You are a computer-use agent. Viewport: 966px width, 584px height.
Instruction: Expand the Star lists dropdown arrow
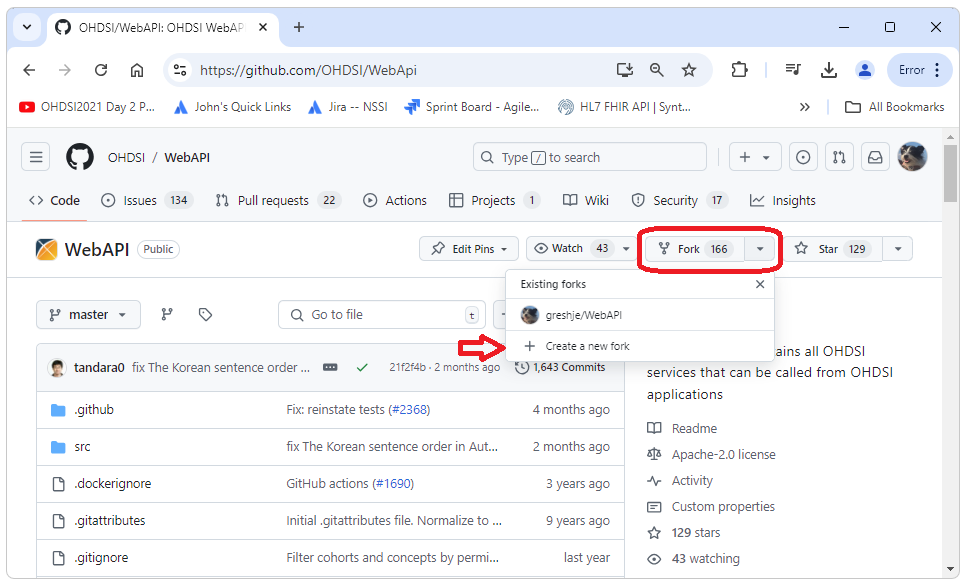point(898,249)
